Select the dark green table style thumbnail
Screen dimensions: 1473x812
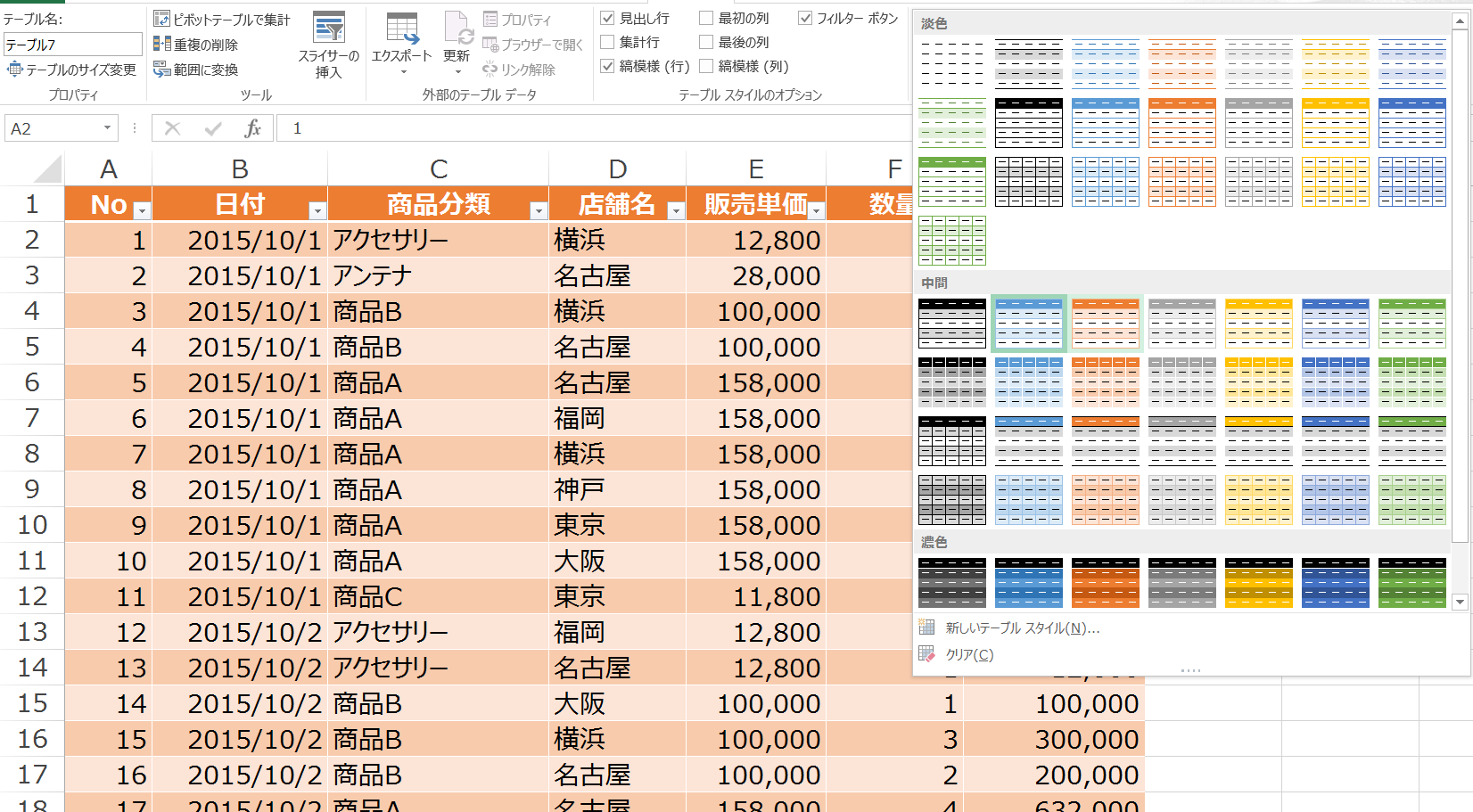(1412, 583)
